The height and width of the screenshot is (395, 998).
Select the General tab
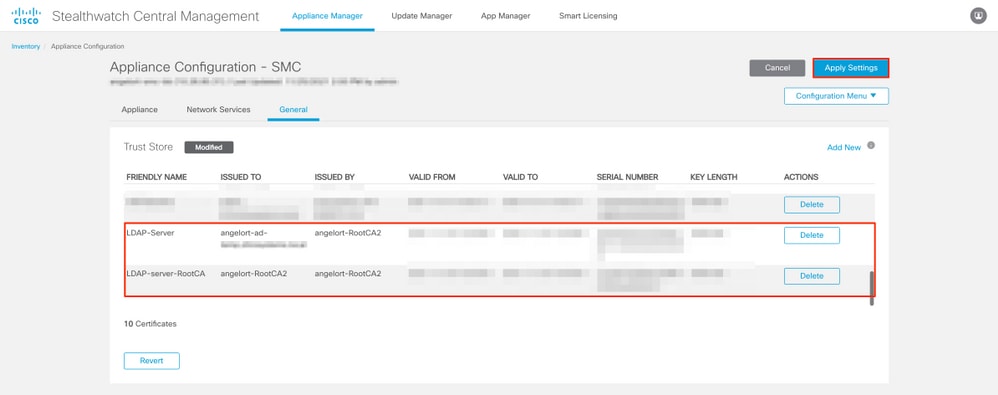293,109
